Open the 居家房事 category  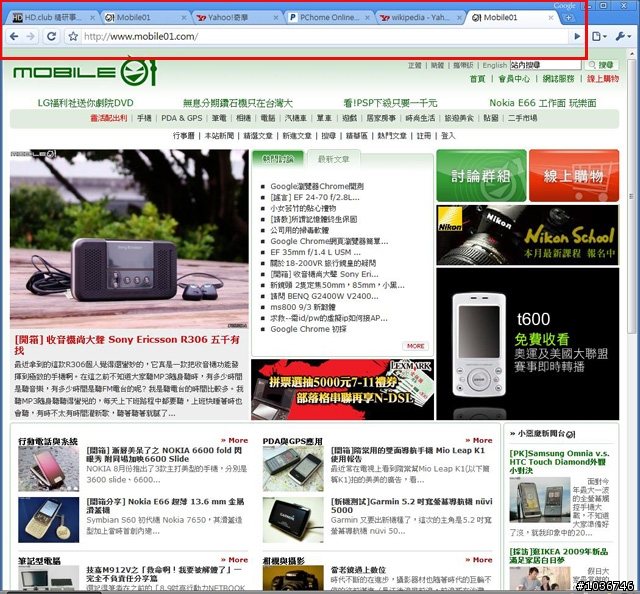[x=381, y=118]
